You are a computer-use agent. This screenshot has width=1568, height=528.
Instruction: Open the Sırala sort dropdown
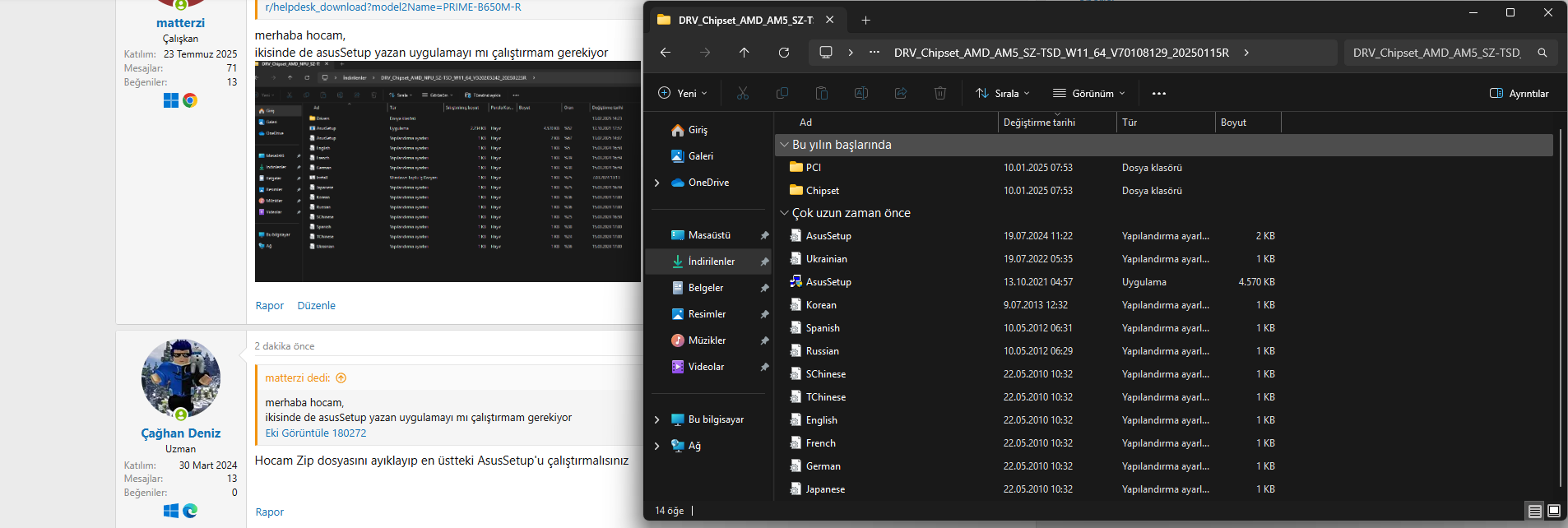(1003, 93)
